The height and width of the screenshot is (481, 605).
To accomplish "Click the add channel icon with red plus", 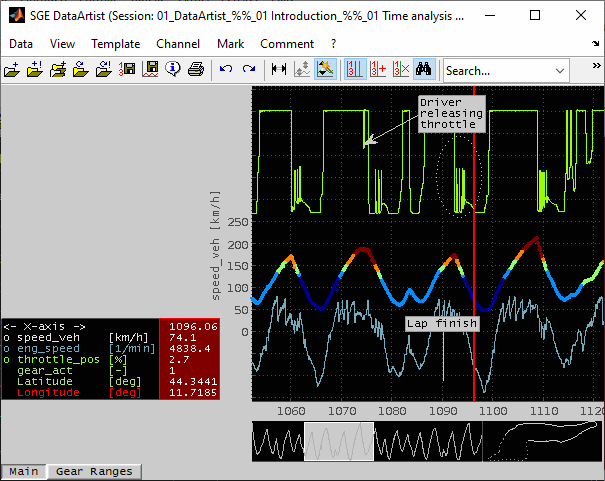I will tap(378, 70).
